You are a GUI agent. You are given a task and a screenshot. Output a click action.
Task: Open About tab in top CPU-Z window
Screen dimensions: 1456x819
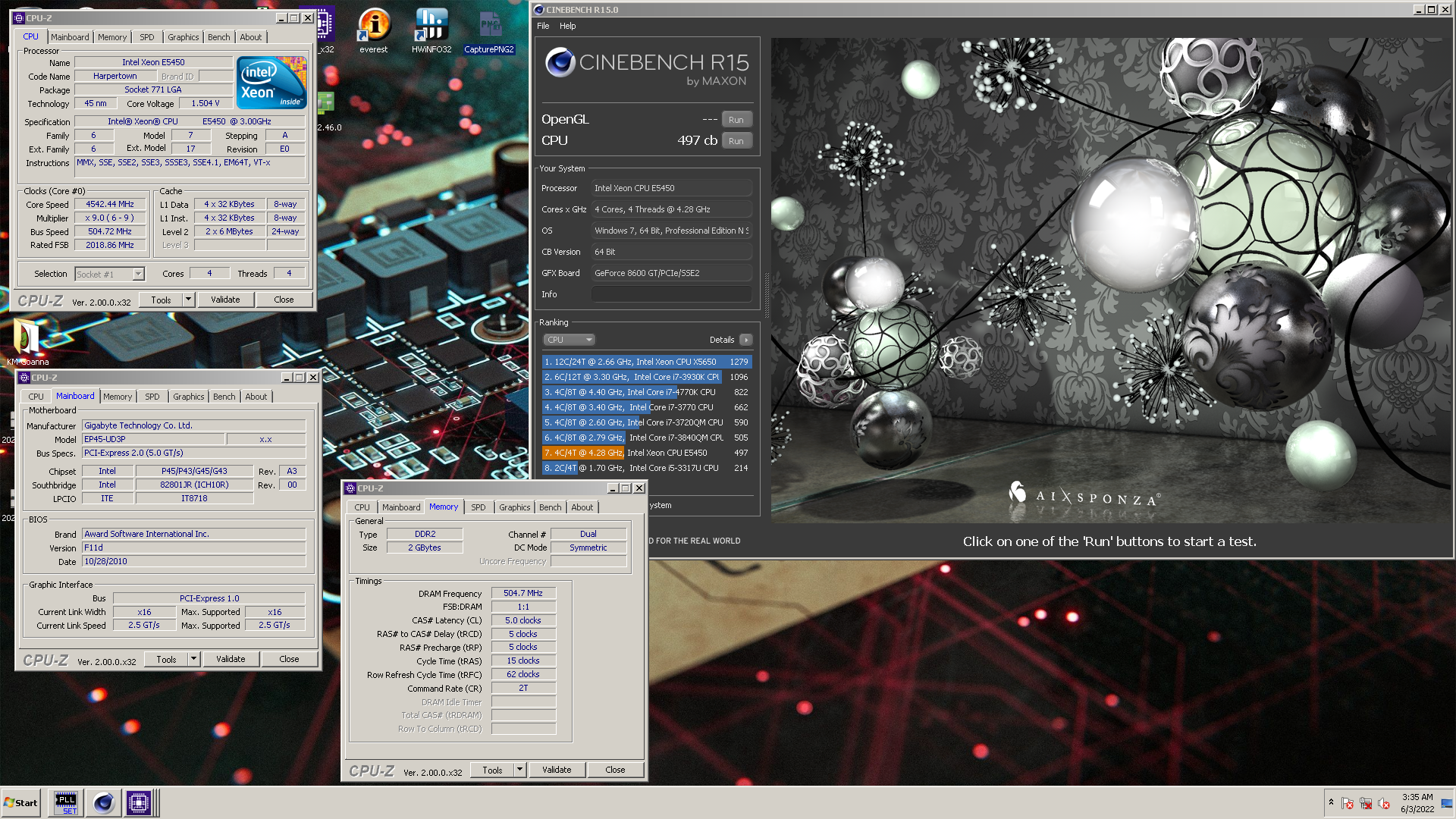[251, 37]
